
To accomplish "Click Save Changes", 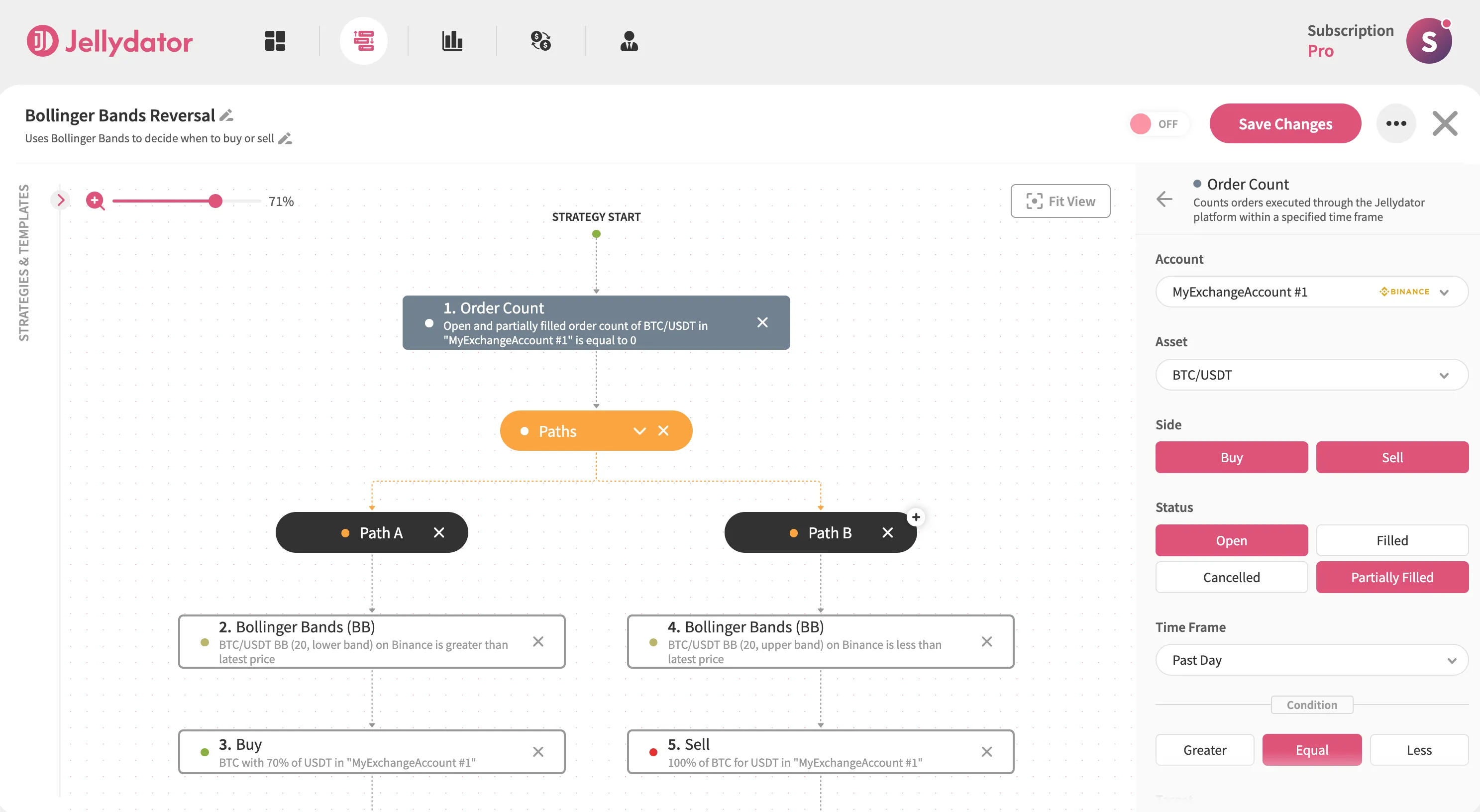I will (1285, 123).
